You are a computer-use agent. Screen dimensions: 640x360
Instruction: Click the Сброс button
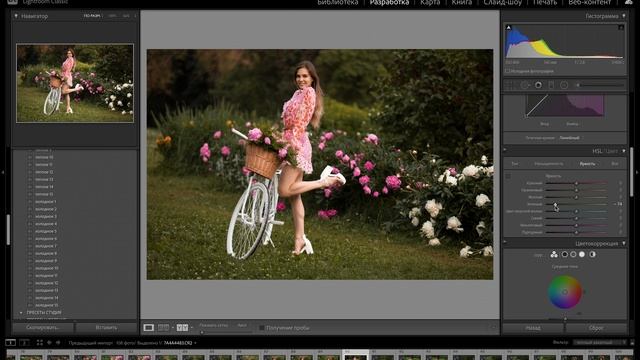point(596,328)
